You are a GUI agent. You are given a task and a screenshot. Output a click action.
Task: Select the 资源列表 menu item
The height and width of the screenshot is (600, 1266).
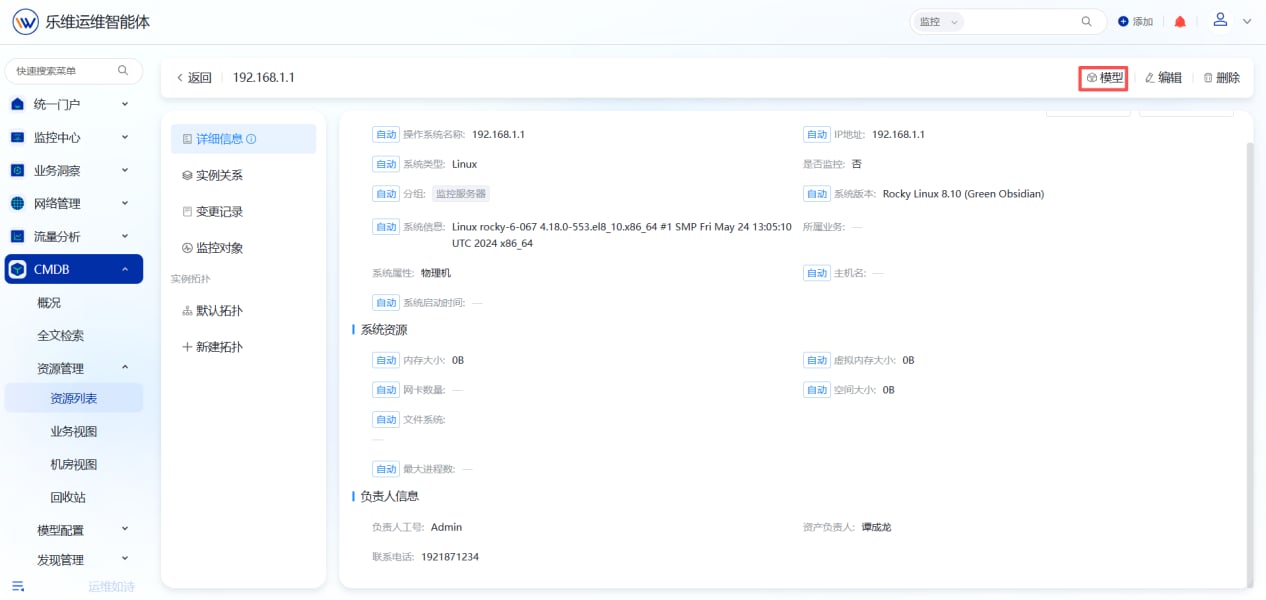(x=74, y=398)
